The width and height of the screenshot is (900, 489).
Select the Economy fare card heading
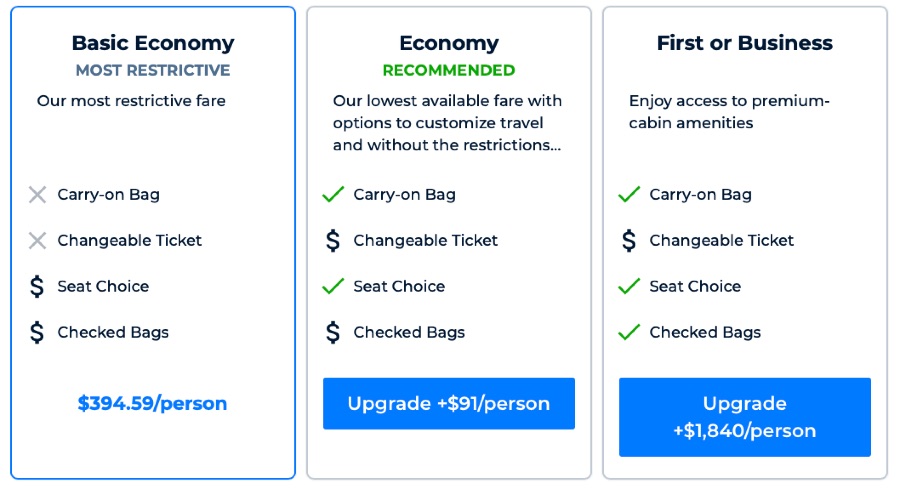coord(449,43)
